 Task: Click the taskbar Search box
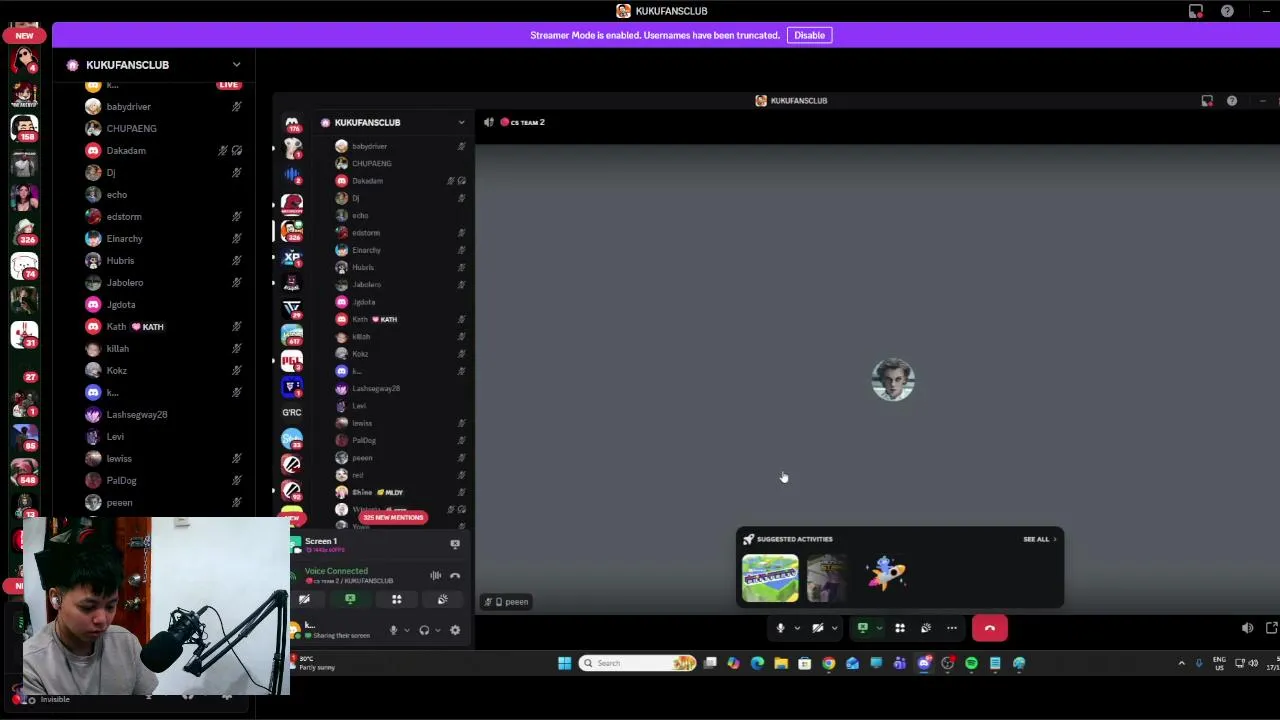pos(638,663)
